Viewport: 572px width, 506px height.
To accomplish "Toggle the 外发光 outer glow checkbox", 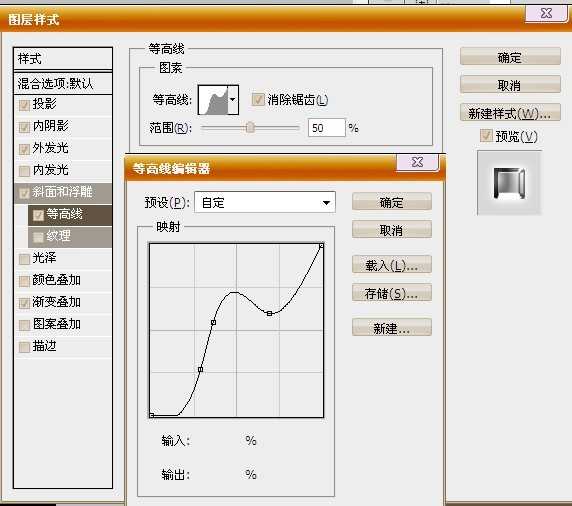I will click(x=24, y=149).
